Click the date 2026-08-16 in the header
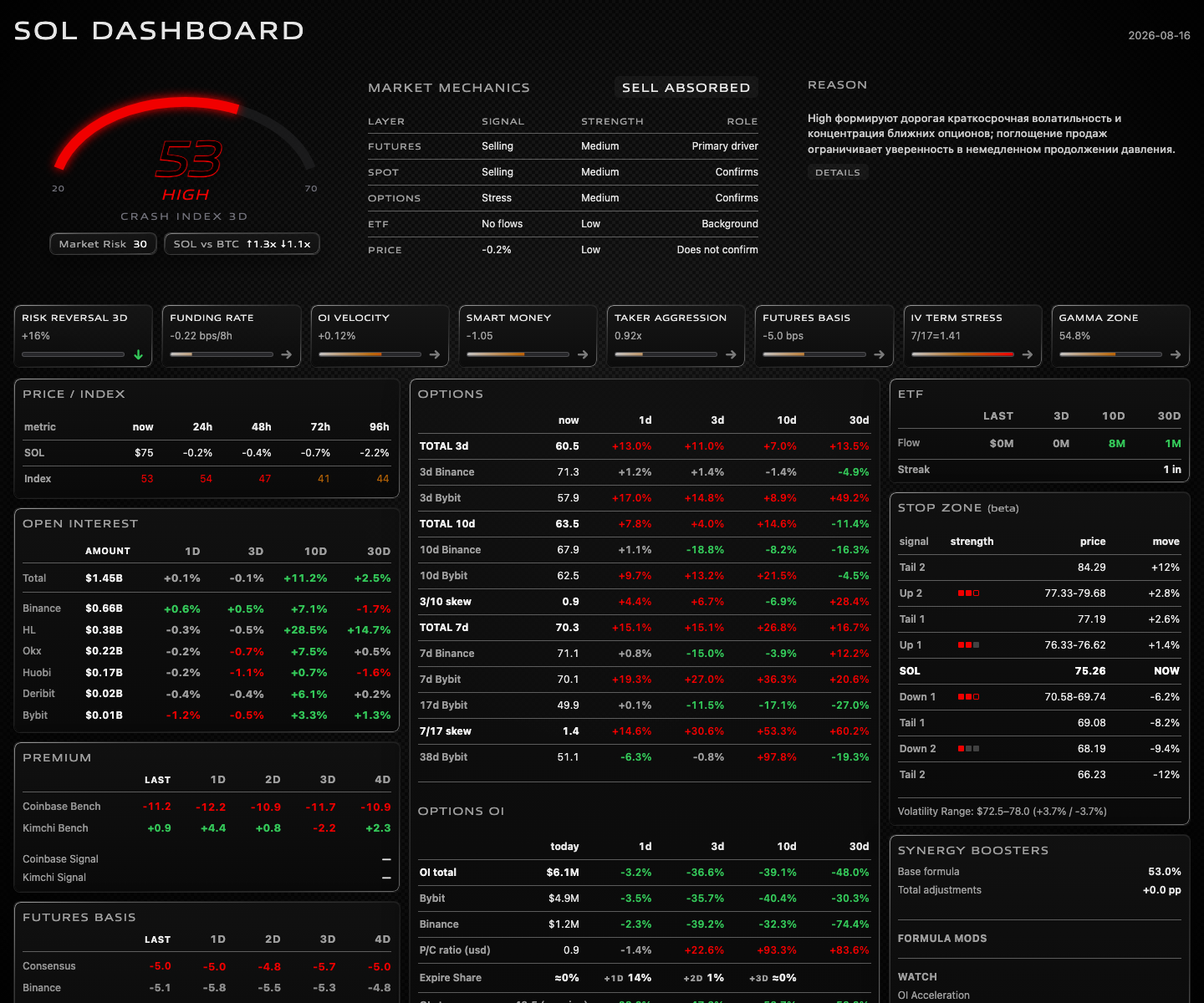Screen dimensions: 1204x1003 1159,35
